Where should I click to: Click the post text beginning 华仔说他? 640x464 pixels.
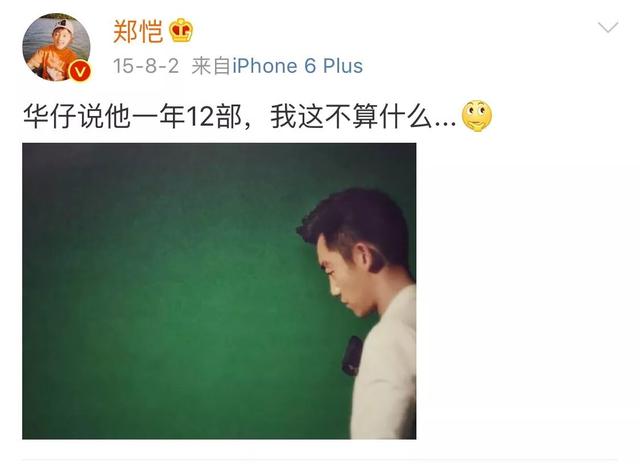pos(240,117)
